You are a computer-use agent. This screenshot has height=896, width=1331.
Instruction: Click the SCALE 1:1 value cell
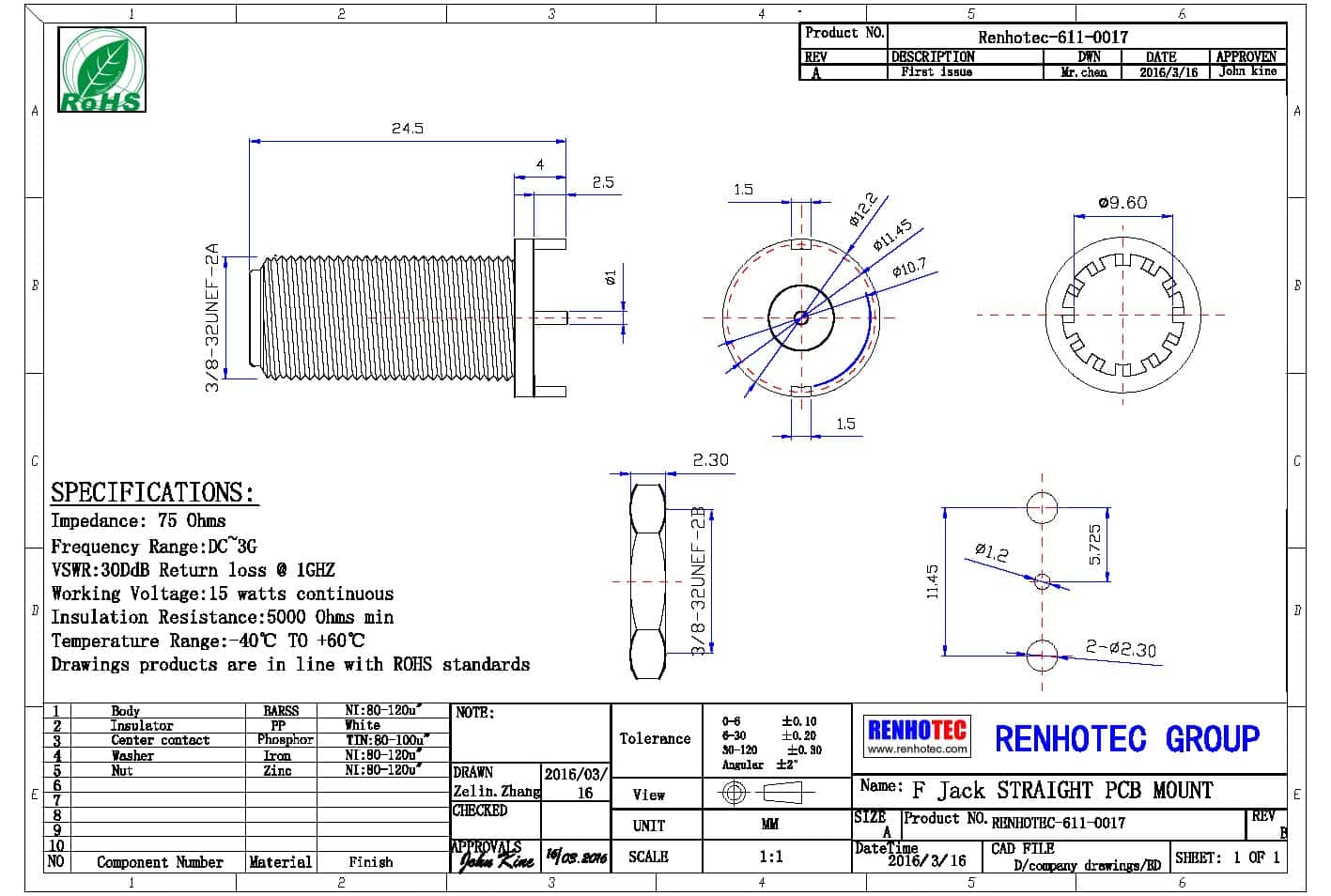(x=770, y=857)
